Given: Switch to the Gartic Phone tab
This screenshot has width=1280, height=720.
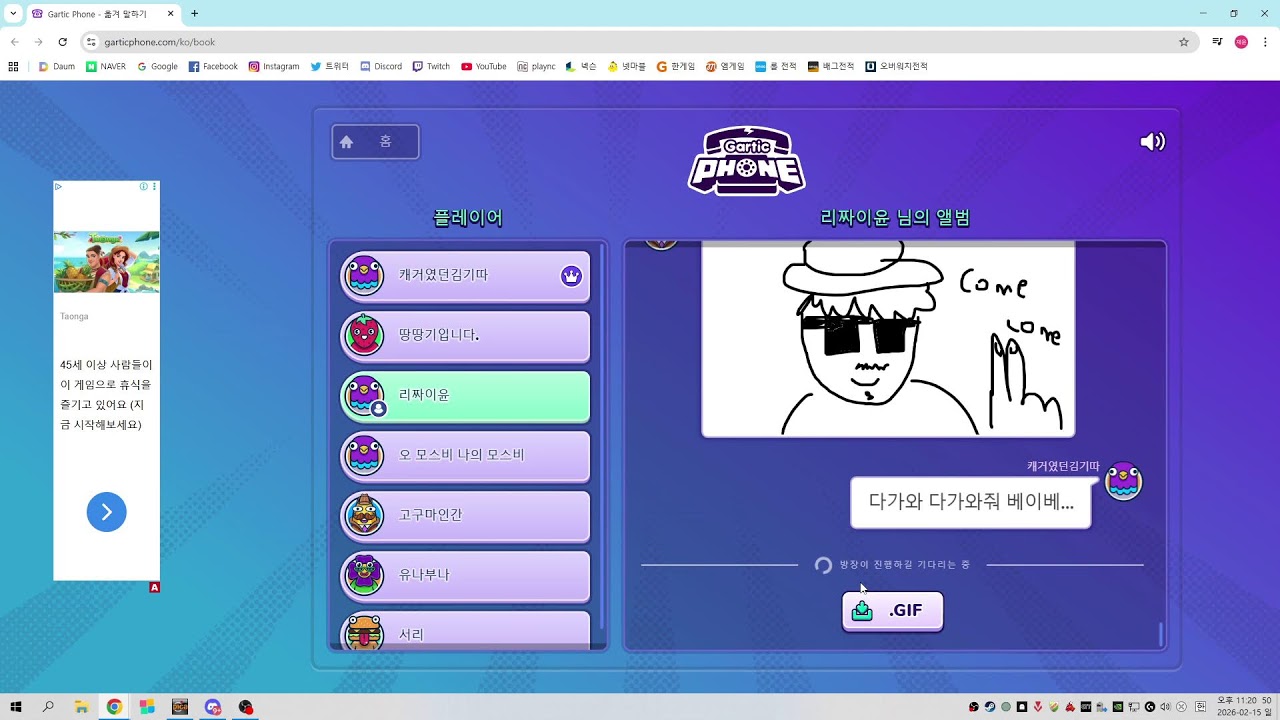Looking at the screenshot, I should 103,14.
